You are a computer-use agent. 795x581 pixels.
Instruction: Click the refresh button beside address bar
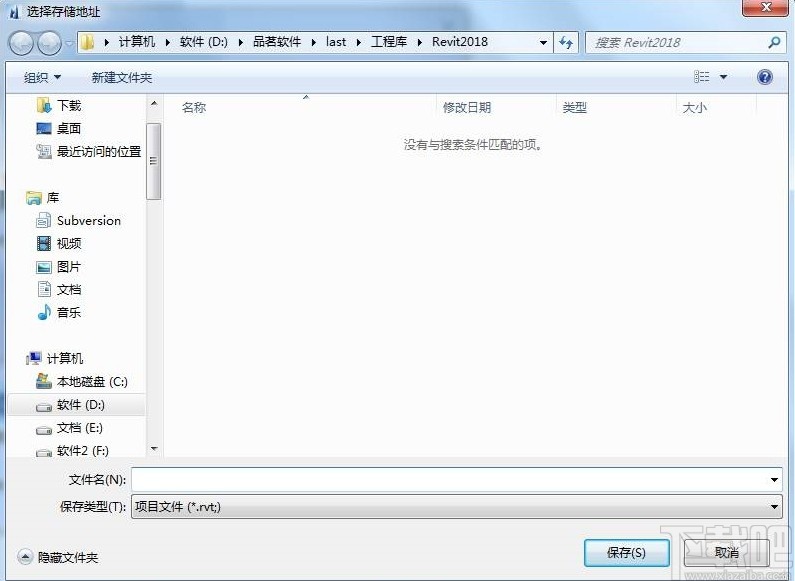coord(566,42)
